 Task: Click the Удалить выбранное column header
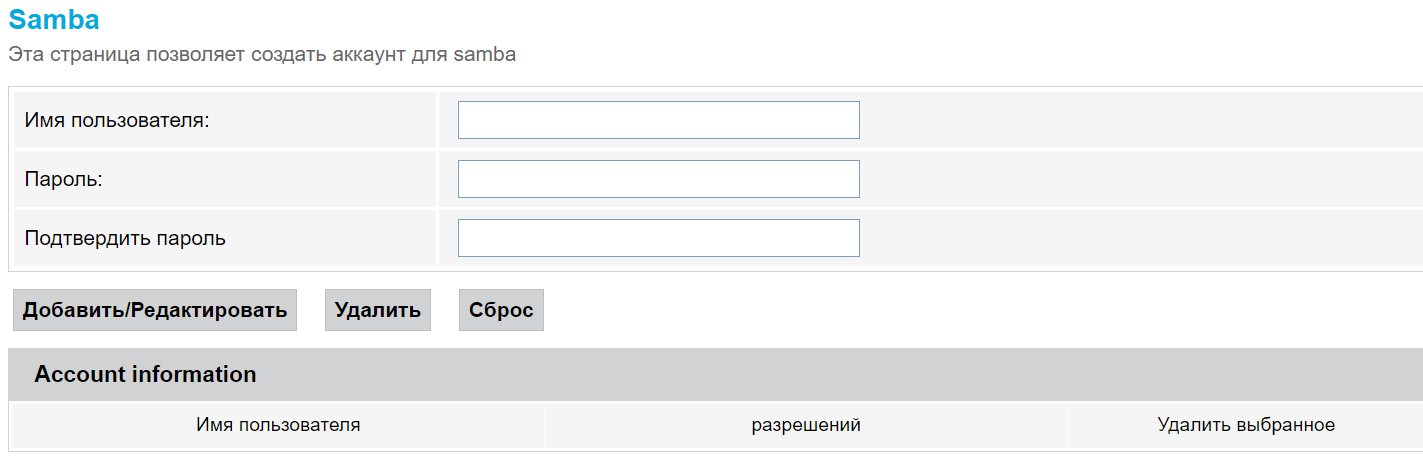tap(1245, 425)
